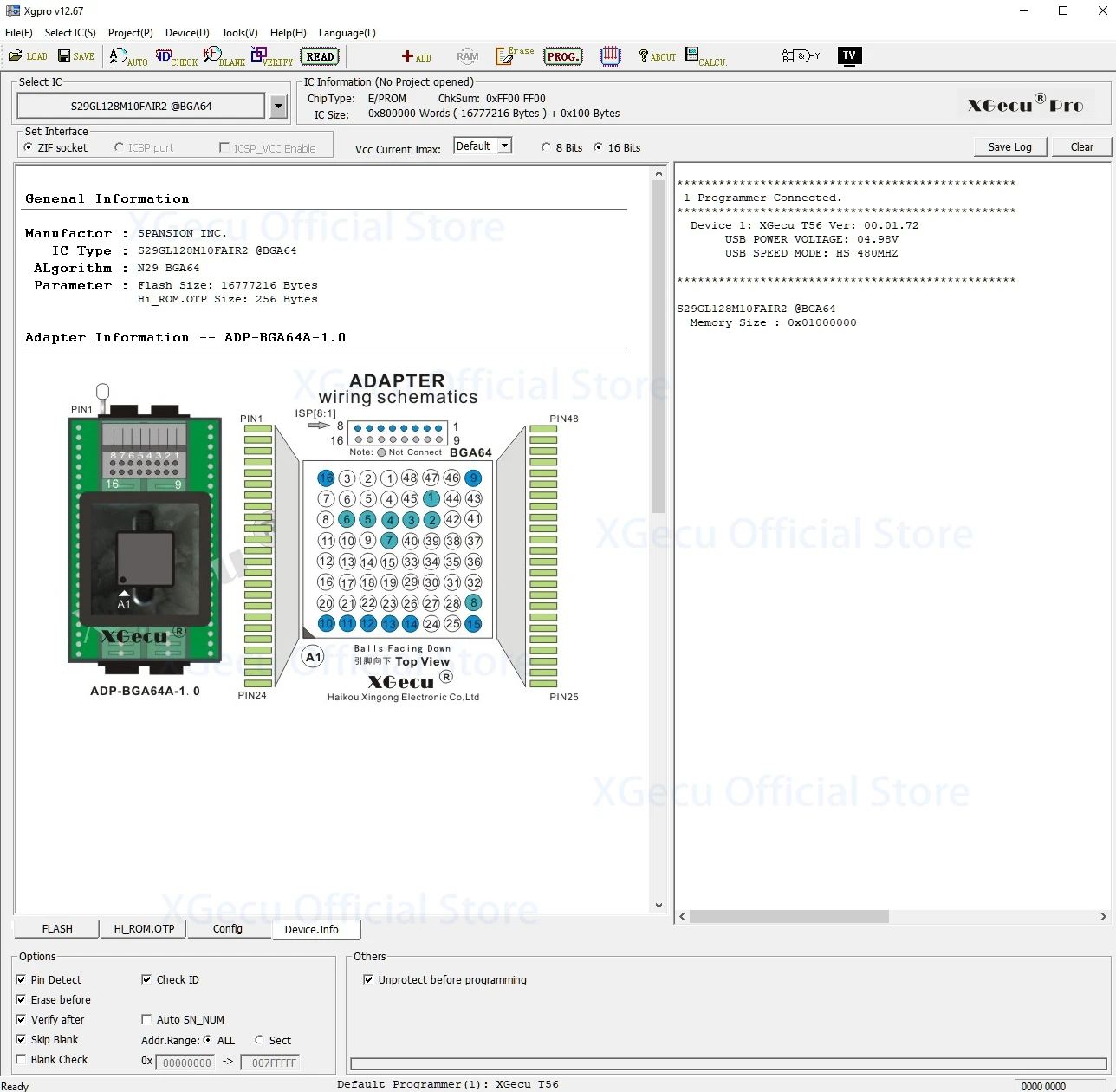Open the ABOUT help icon
Image resolution: width=1116 pixels, height=1092 pixels.
(658, 56)
